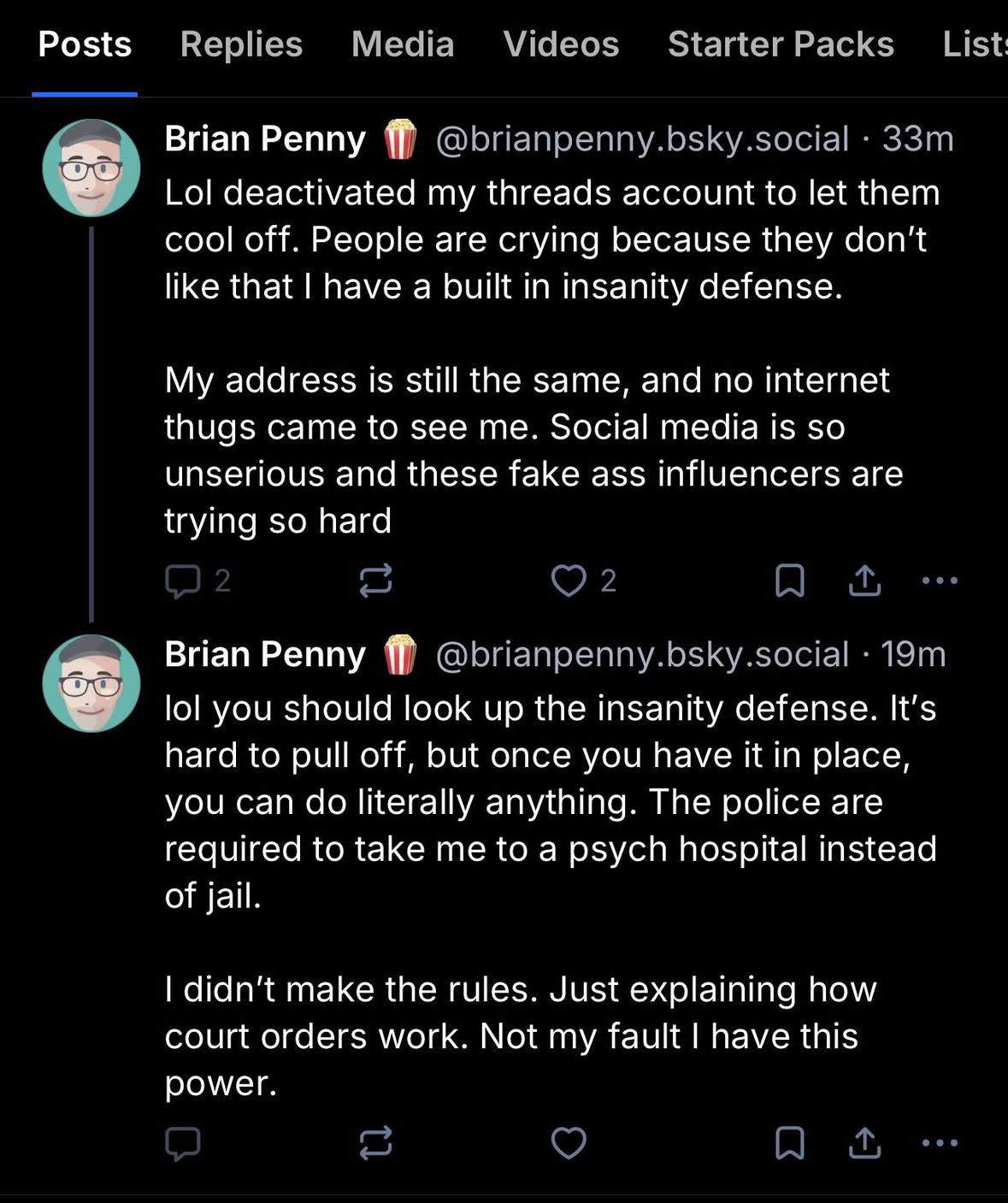Like the second post about court orders
This screenshot has width=1008, height=1203.
(x=569, y=1143)
